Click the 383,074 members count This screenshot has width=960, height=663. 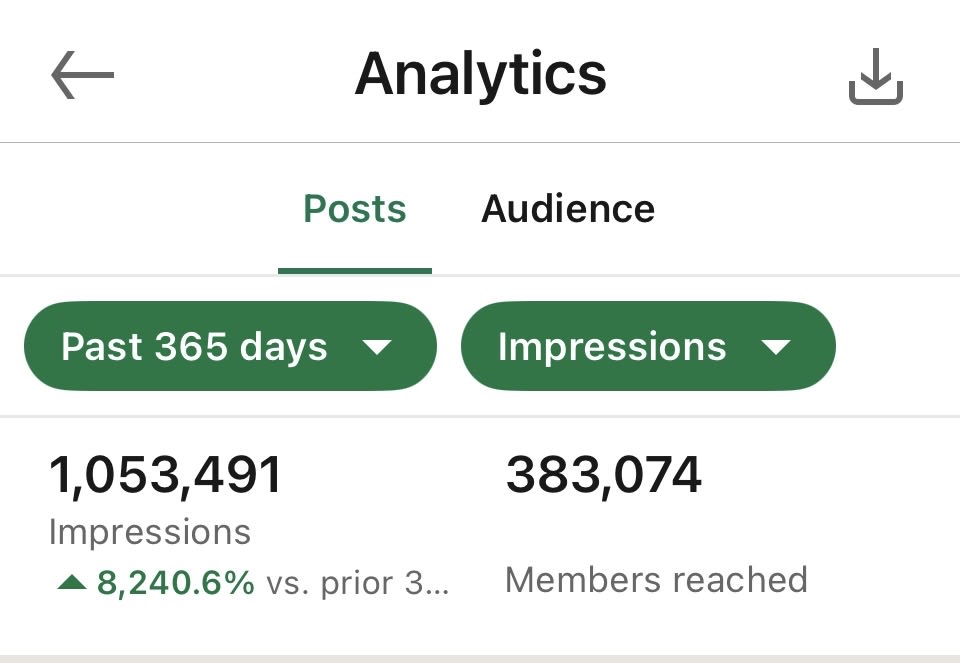(x=604, y=475)
